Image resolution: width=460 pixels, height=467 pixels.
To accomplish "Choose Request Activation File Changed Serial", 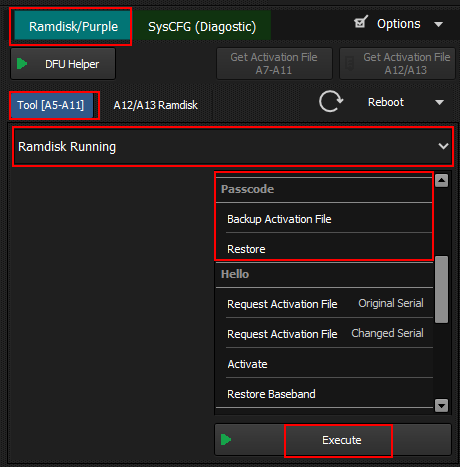I will [x=324, y=334].
